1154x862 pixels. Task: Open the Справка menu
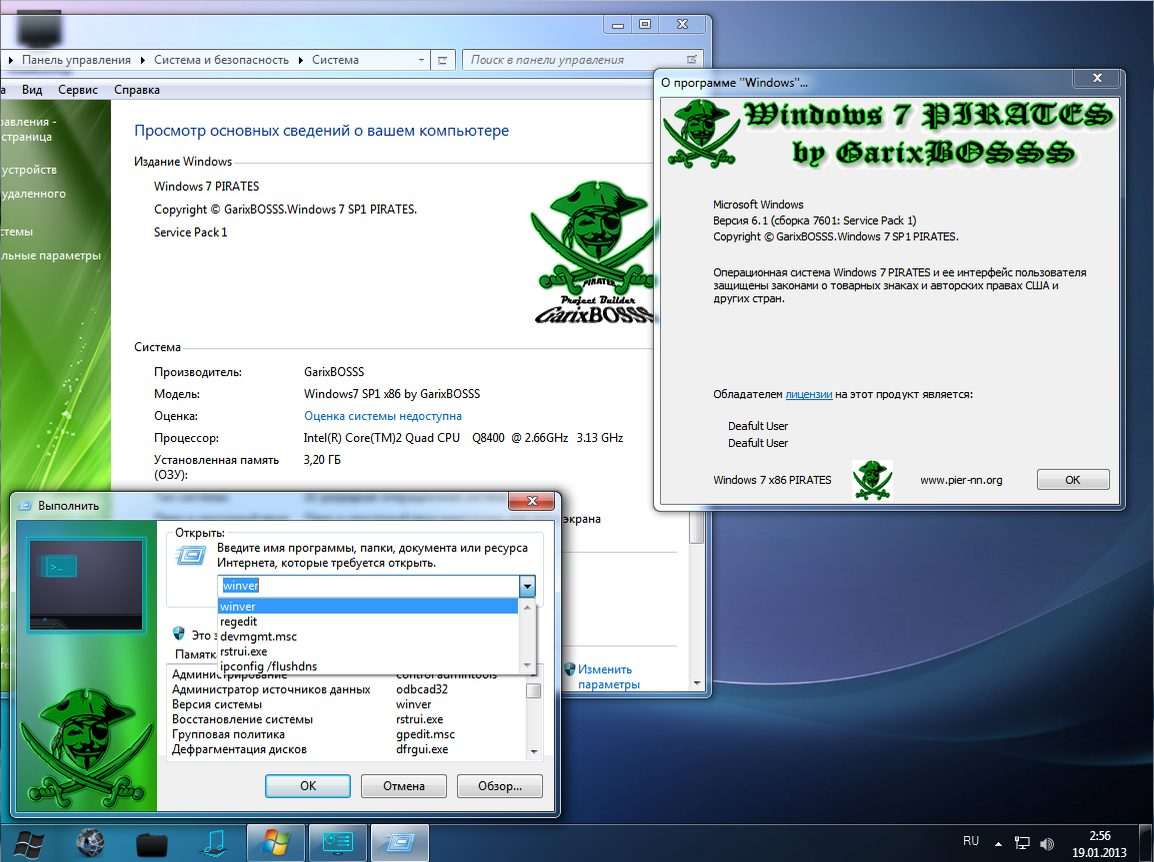[137, 90]
